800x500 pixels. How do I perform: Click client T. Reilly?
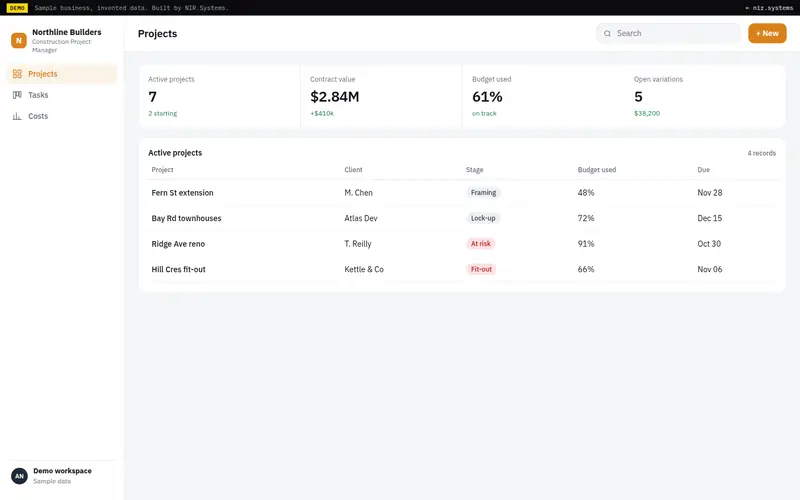point(358,244)
